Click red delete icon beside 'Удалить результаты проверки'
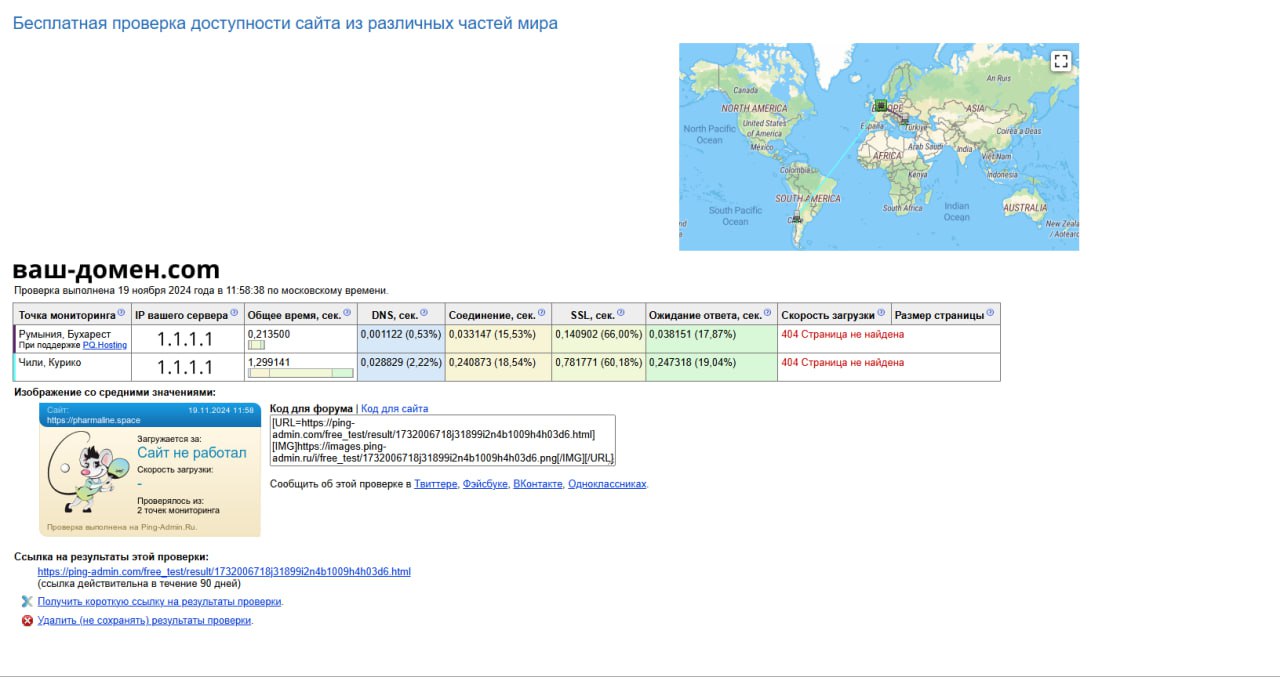Image resolution: width=1280 pixels, height=688 pixels. tap(27, 620)
